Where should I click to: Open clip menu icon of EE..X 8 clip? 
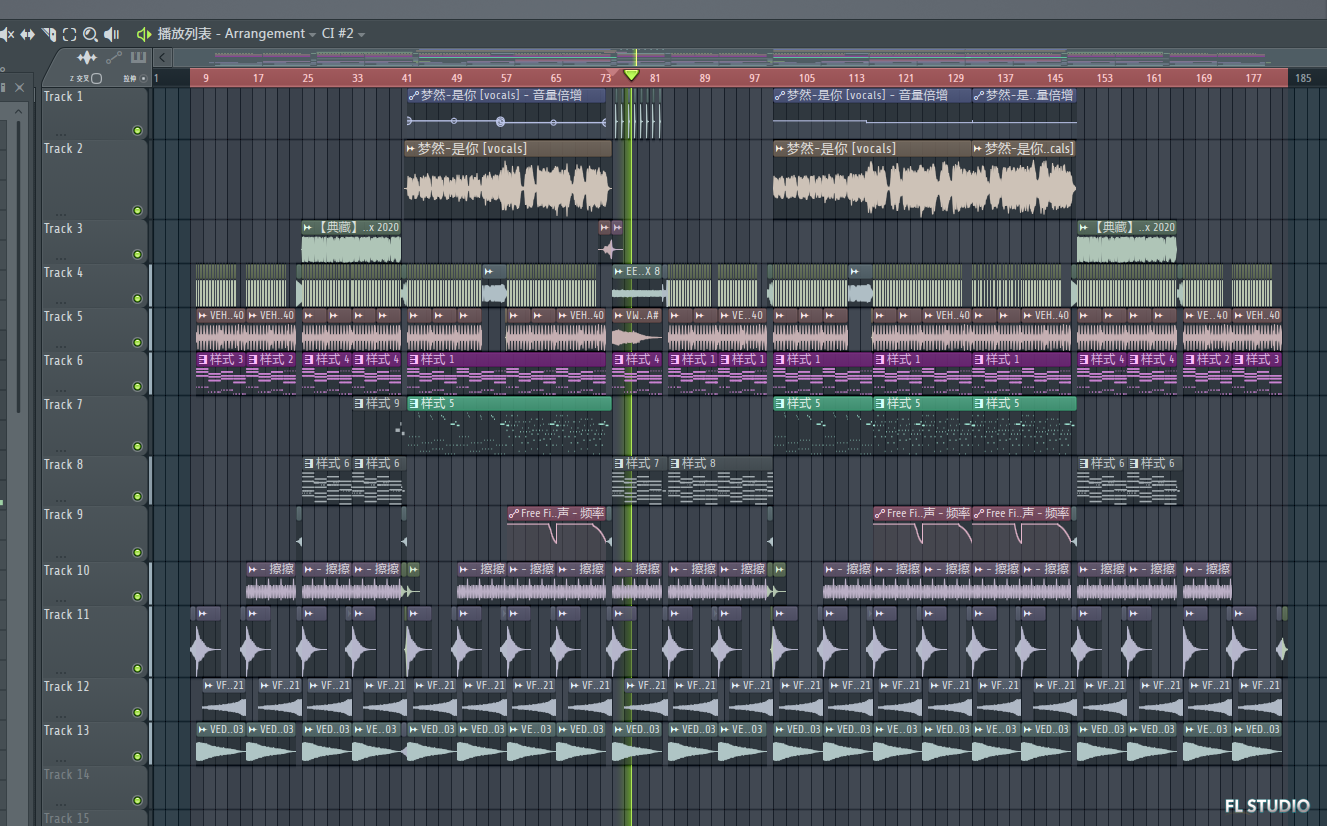618,271
